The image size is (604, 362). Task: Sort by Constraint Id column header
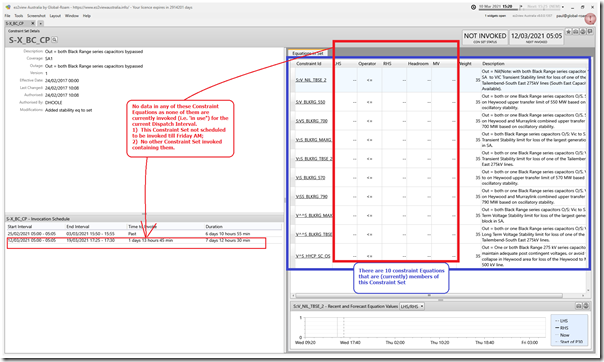[309, 64]
